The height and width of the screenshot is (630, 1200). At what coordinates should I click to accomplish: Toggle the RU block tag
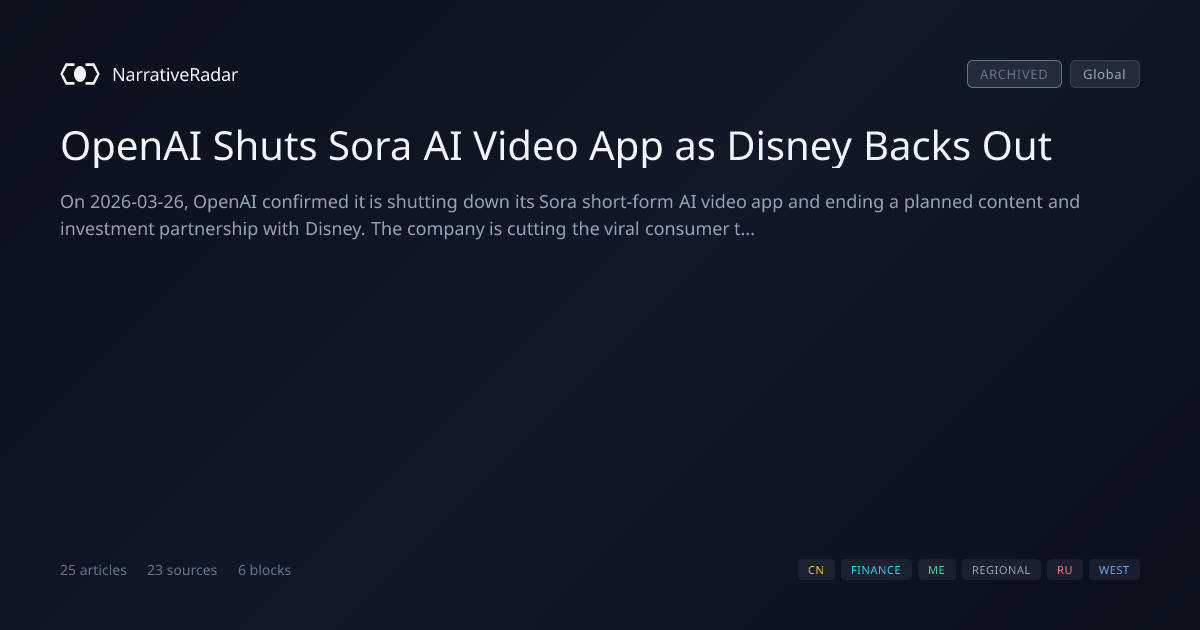[x=1065, y=570]
